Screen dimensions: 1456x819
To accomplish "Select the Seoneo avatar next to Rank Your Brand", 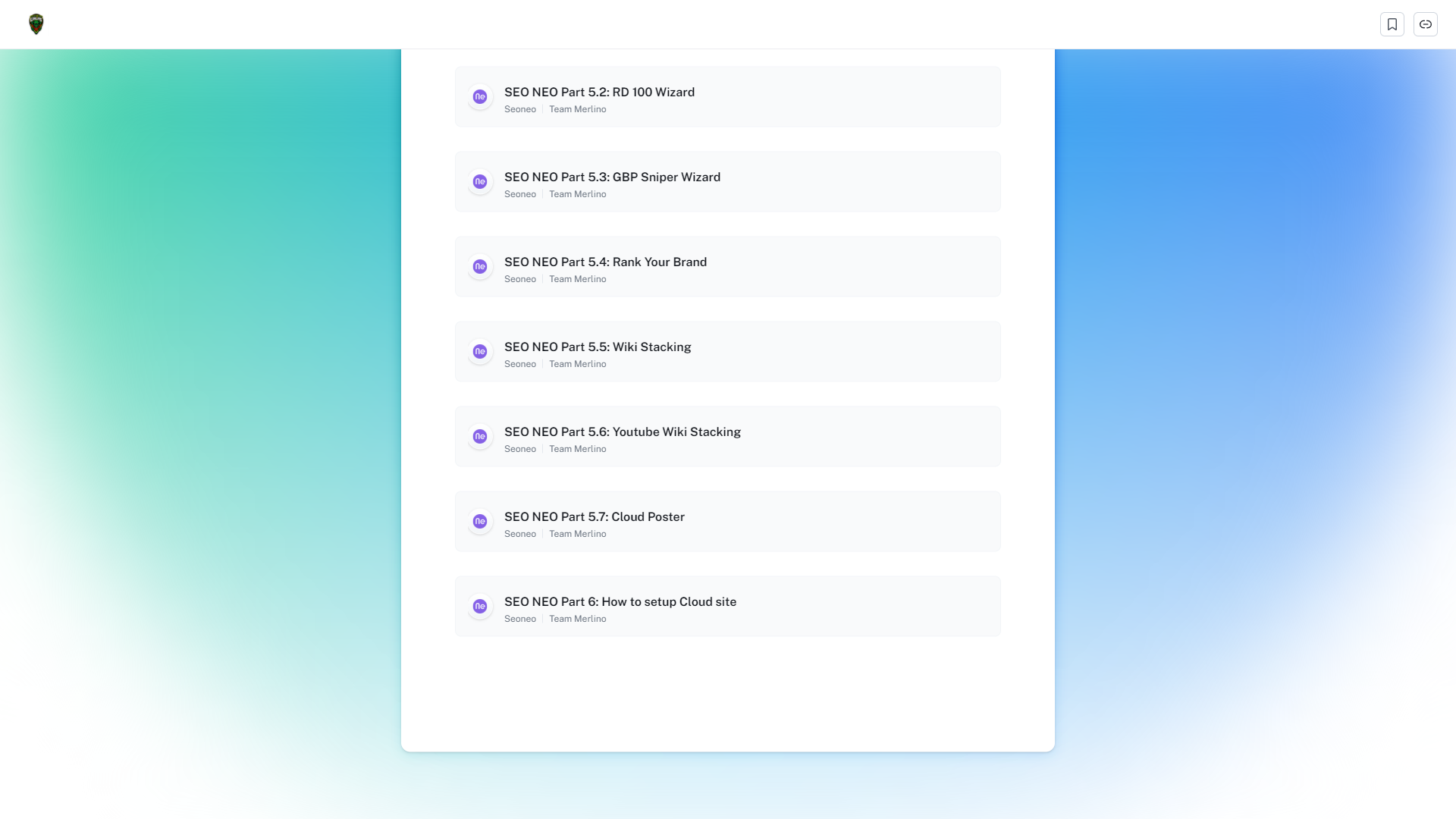I will (x=479, y=266).
